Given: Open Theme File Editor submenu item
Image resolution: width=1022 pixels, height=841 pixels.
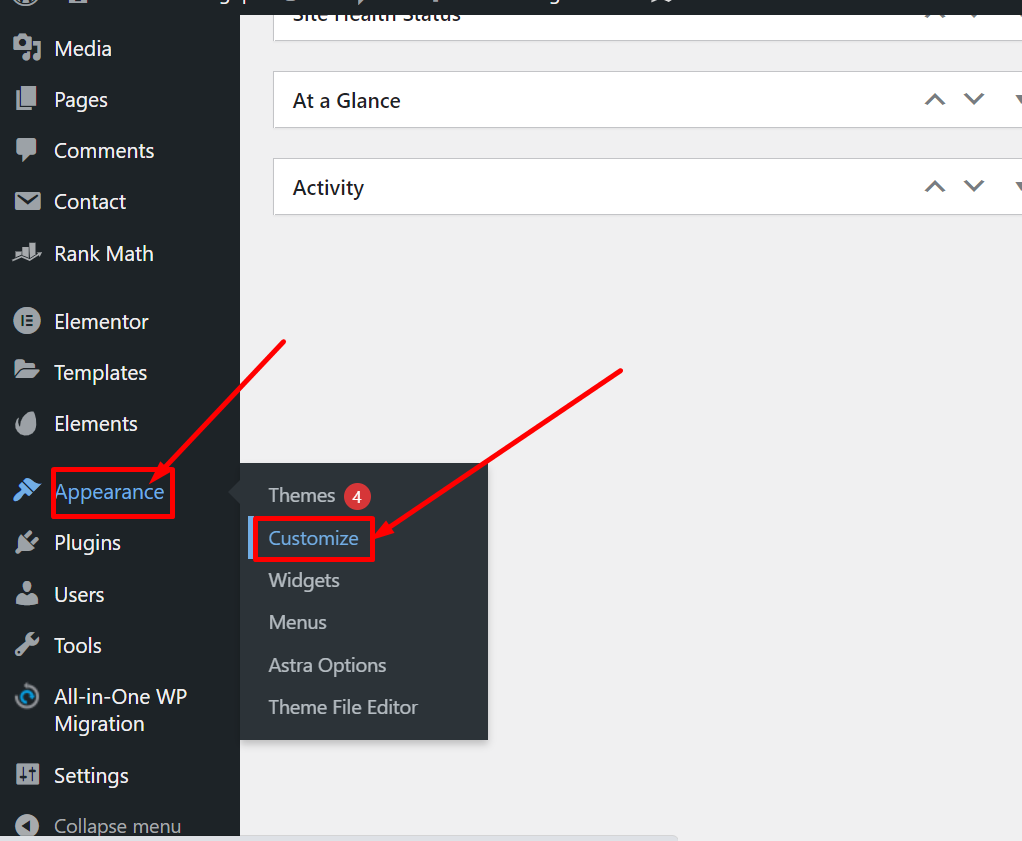Looking at the screenshot, I should point(343,707).
